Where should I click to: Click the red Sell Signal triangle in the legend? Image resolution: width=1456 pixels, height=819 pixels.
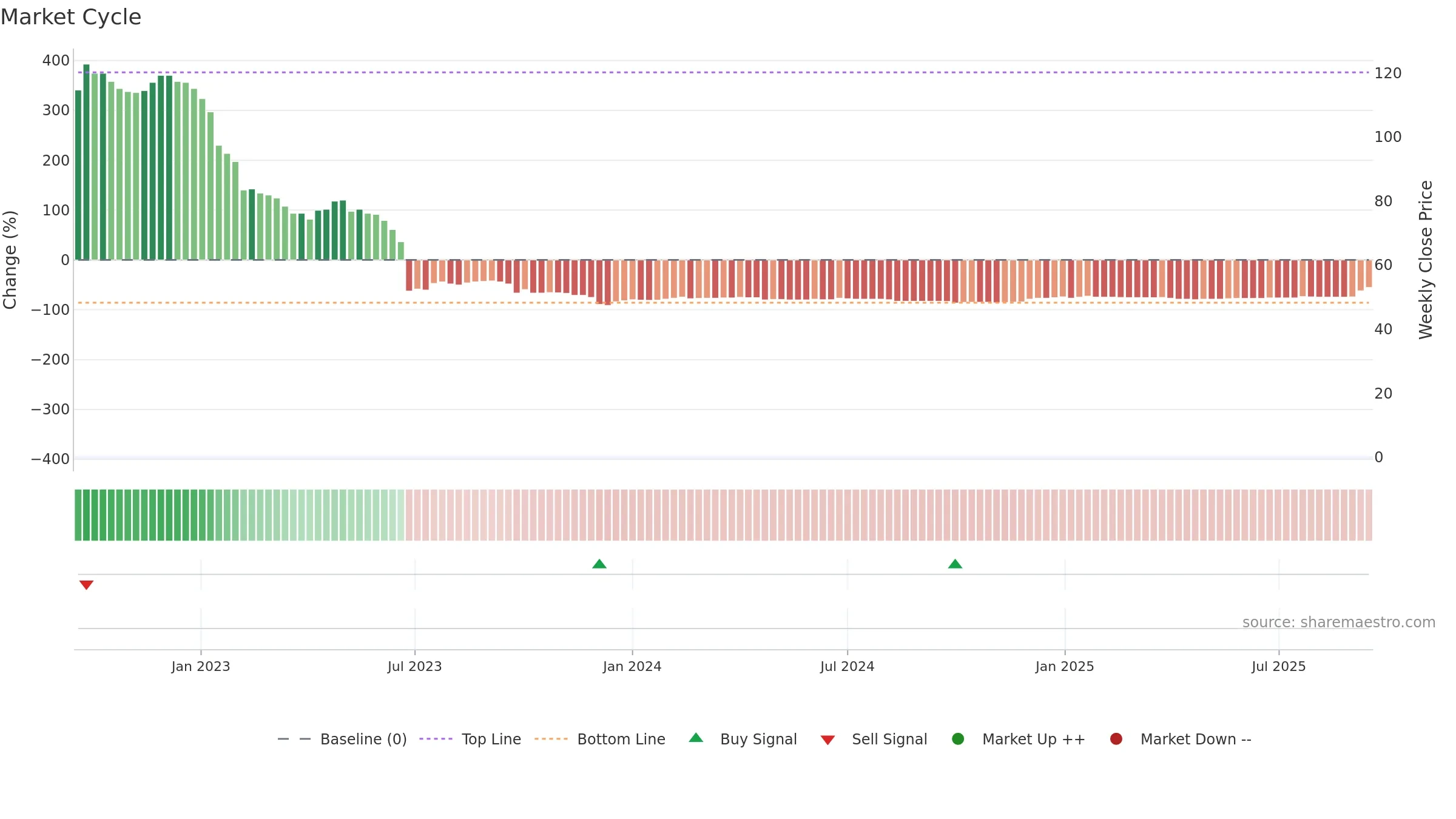coord(827,740)
